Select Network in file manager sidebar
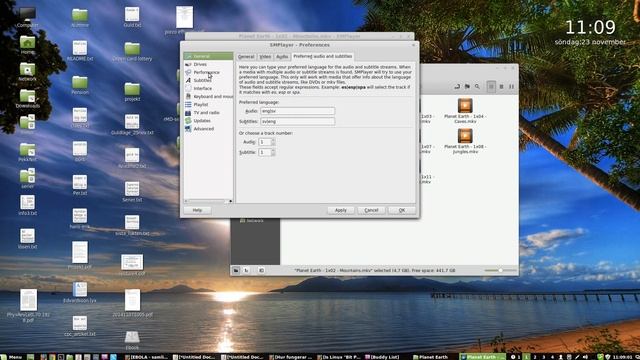This screenshot has width=640, height=360. (x=252, y=221)
